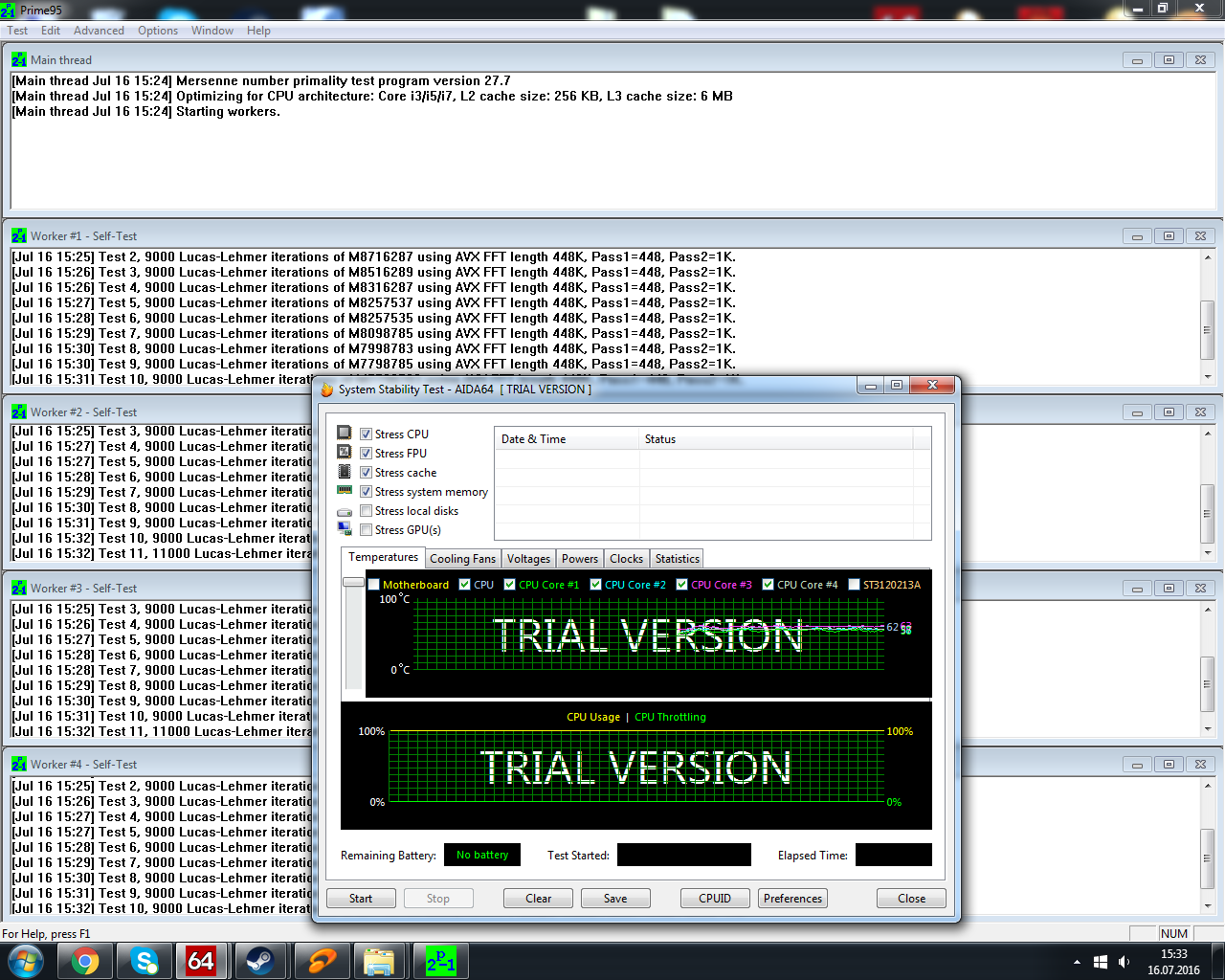This screenshot has width=1225, height=980.
Task: Open the Window menu
Action: [212, 31]
